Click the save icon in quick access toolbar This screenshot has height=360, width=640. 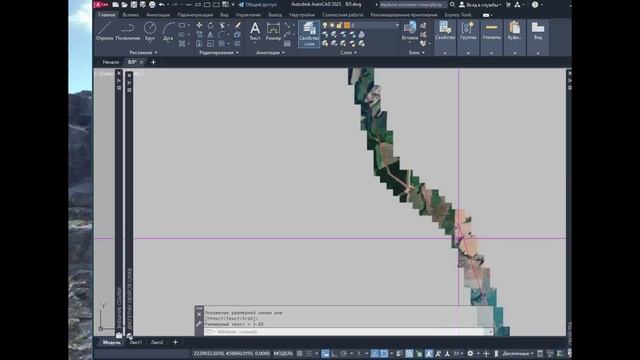click(134, 4)
